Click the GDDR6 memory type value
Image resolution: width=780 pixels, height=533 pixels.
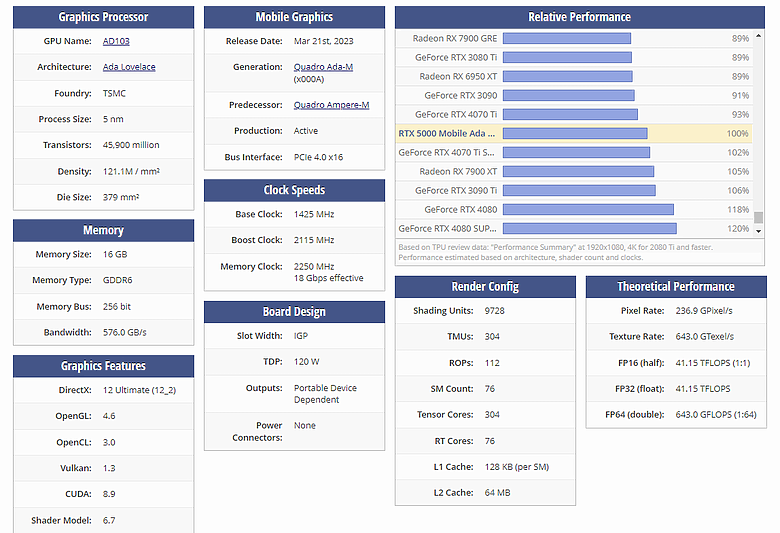117,281
